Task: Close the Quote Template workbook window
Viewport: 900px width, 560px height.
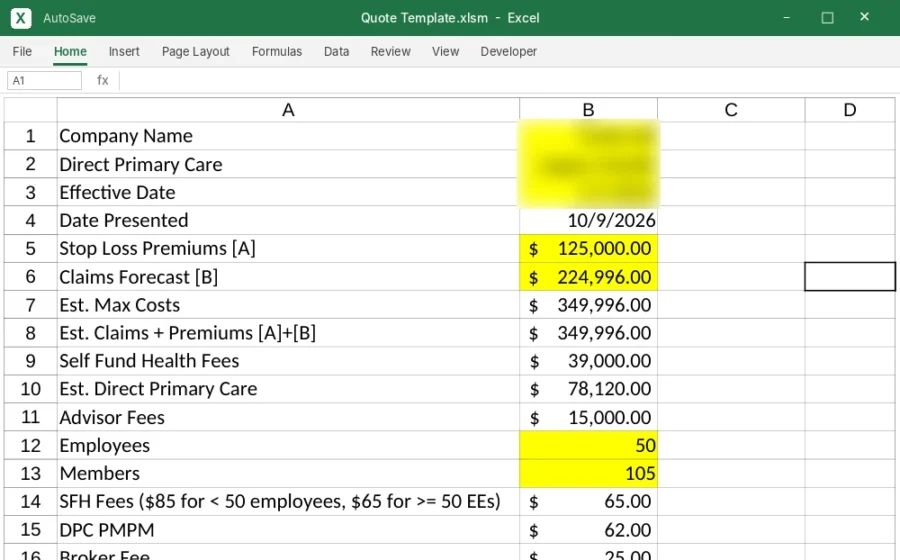Action: pos(864,17)
